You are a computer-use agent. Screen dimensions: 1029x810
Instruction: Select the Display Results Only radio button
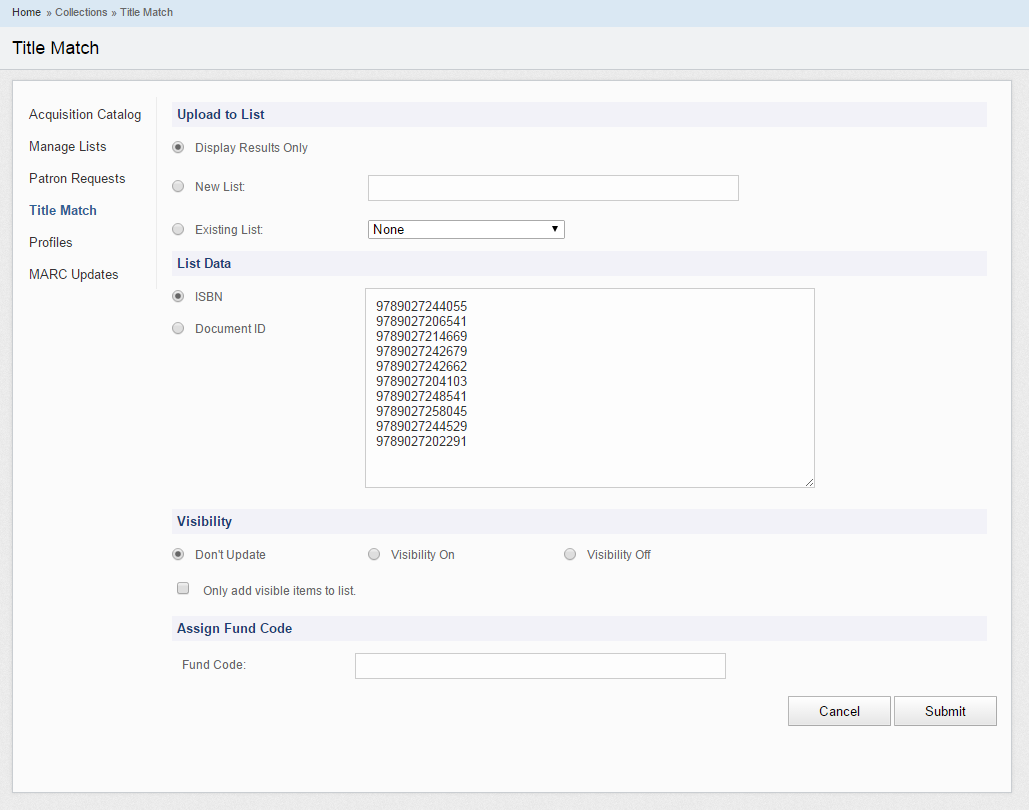pyautogui.click(x=178, y=147)
